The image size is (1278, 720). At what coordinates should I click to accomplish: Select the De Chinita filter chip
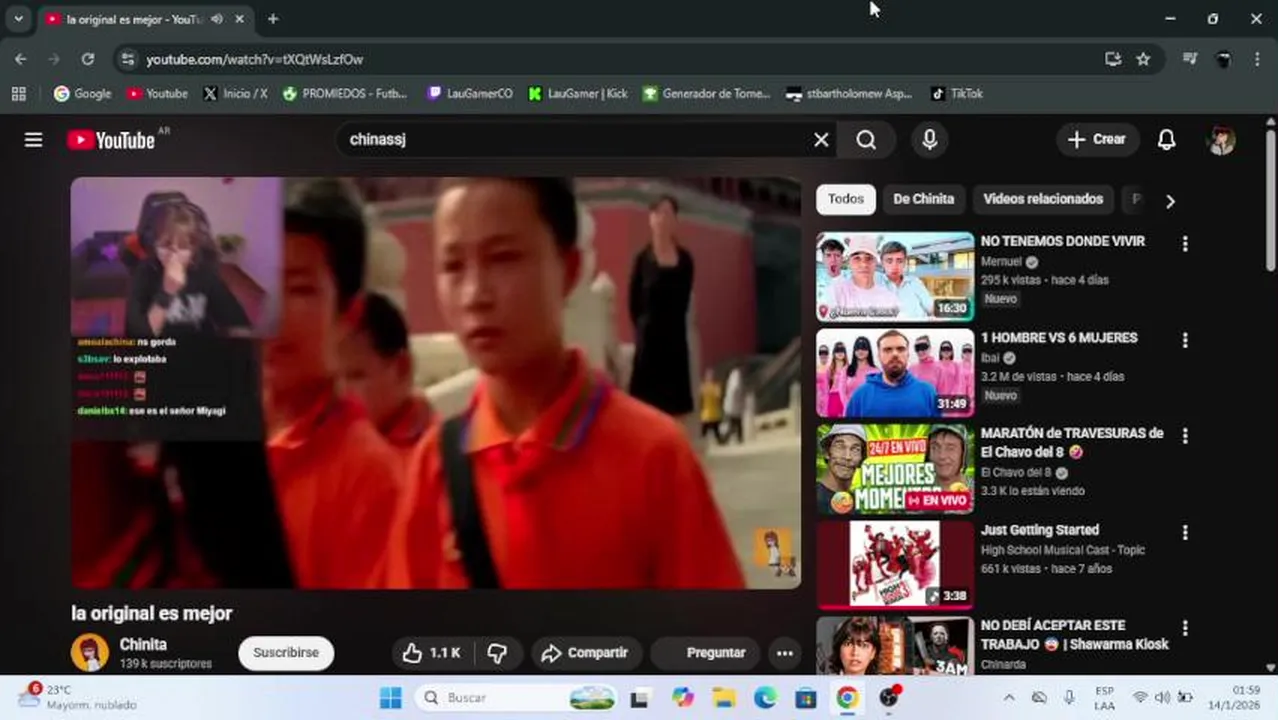point(923,199)
